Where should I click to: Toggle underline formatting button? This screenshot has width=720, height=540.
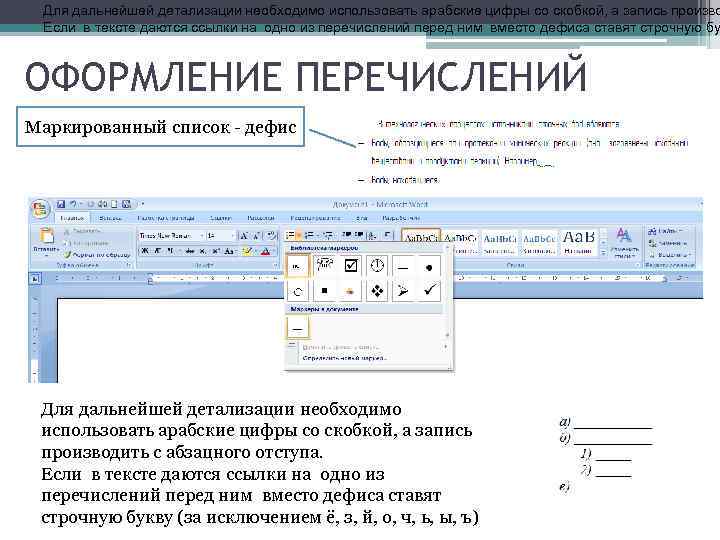[x=171, y=251]
